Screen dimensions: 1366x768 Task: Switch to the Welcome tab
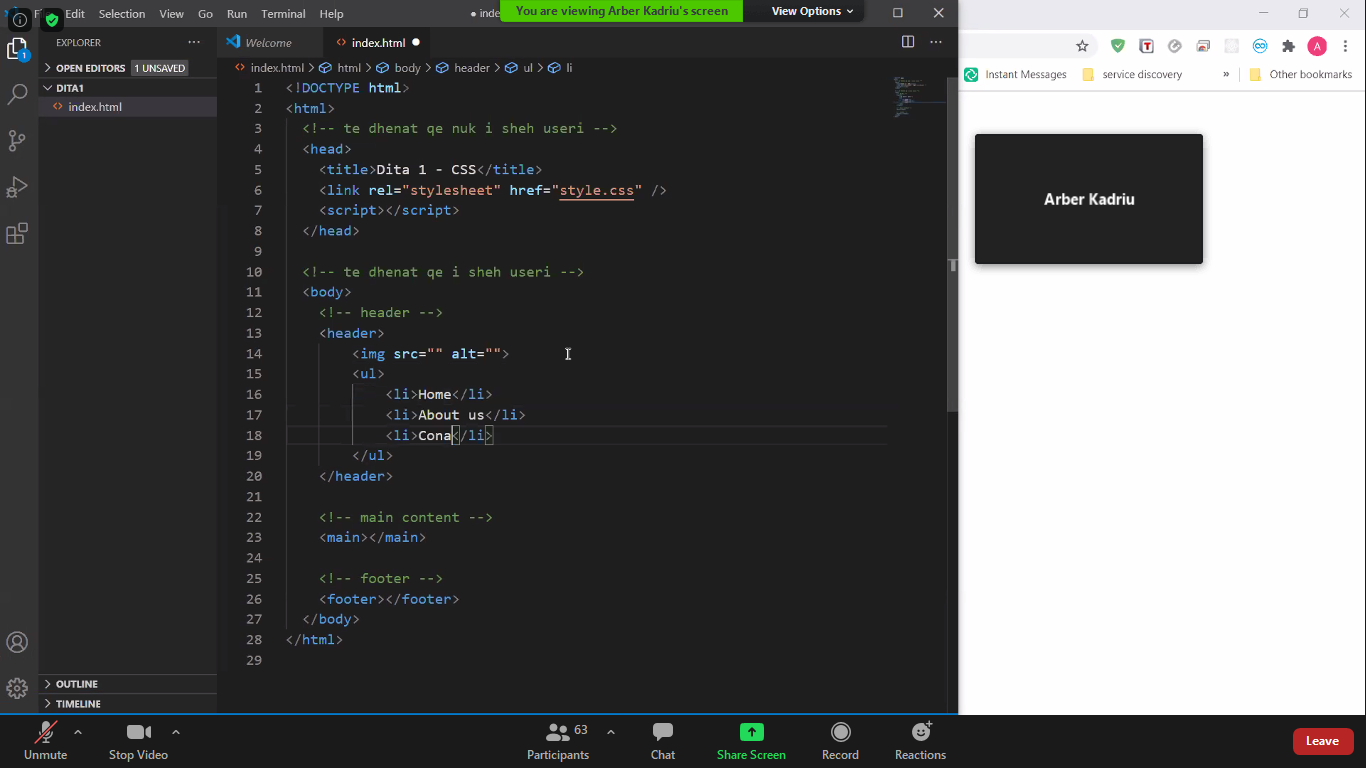coord(268,43)
